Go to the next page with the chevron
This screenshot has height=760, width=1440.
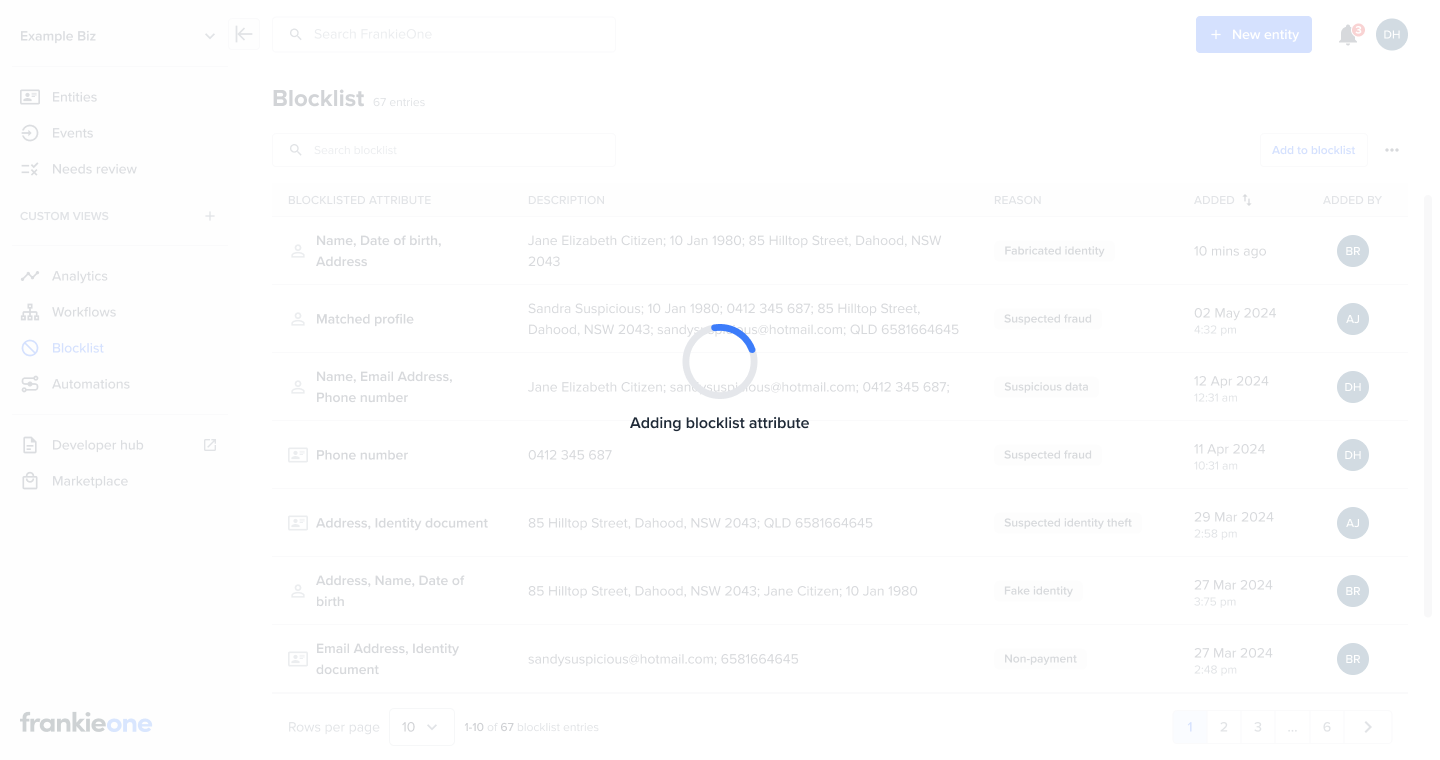(1368, 727)
